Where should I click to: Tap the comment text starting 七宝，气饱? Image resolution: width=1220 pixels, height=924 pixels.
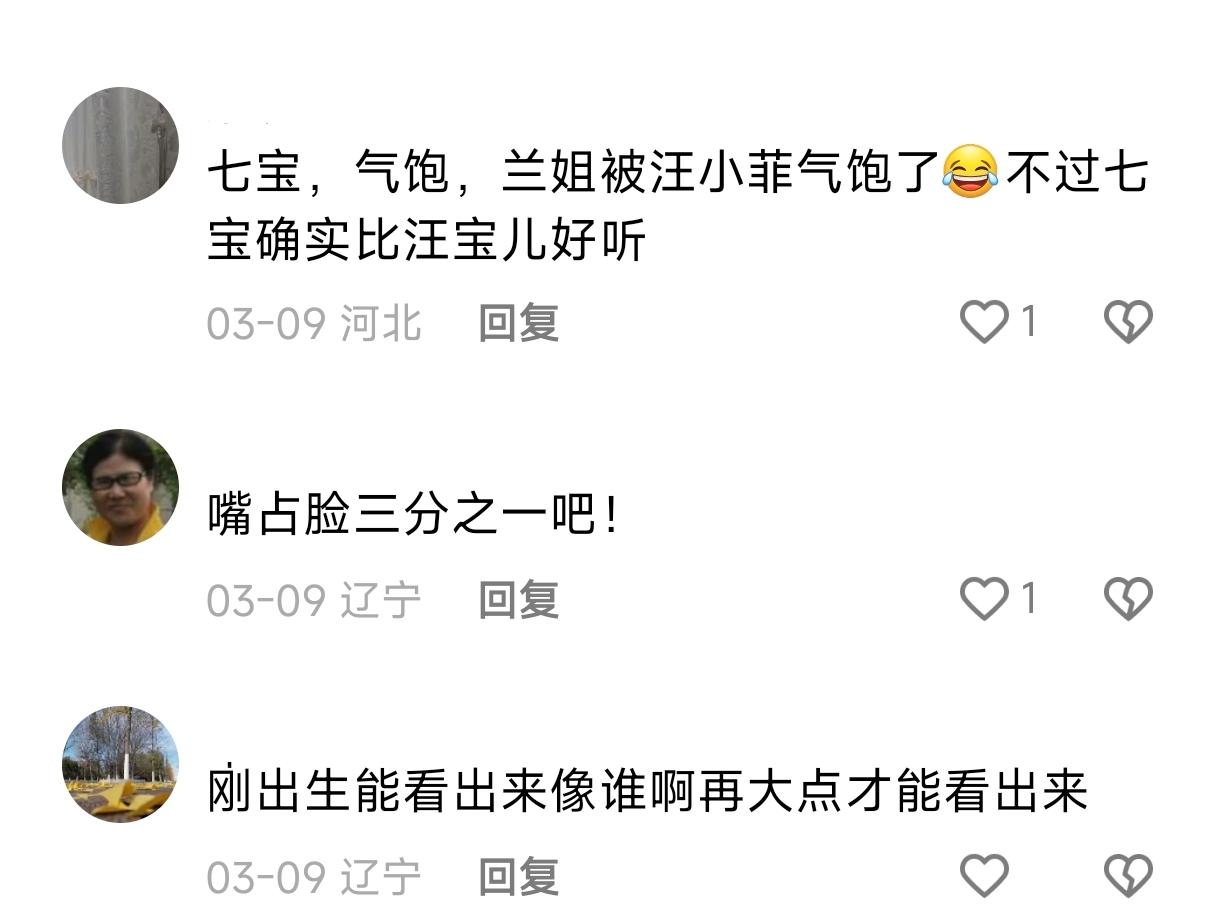coord(677,206)
